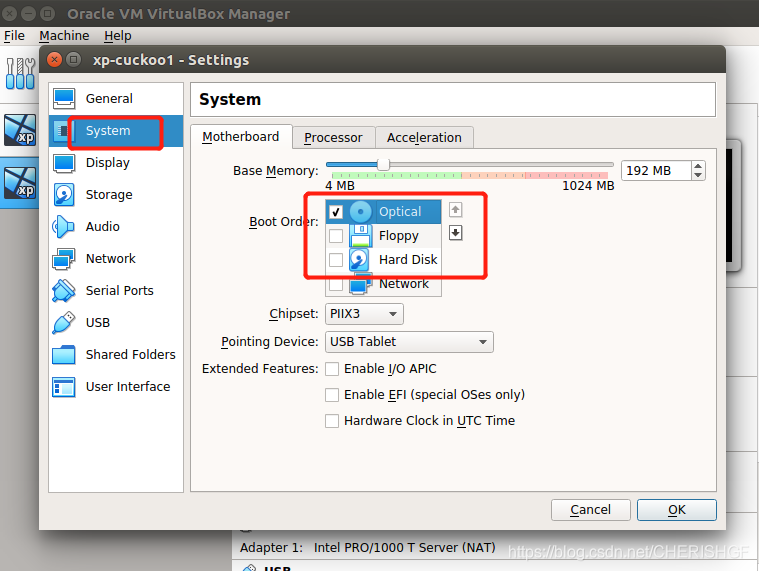Screen dimensions: 759x571
Task: Toggle the Optical boot checkbox
Action: [x=336, y=212]
